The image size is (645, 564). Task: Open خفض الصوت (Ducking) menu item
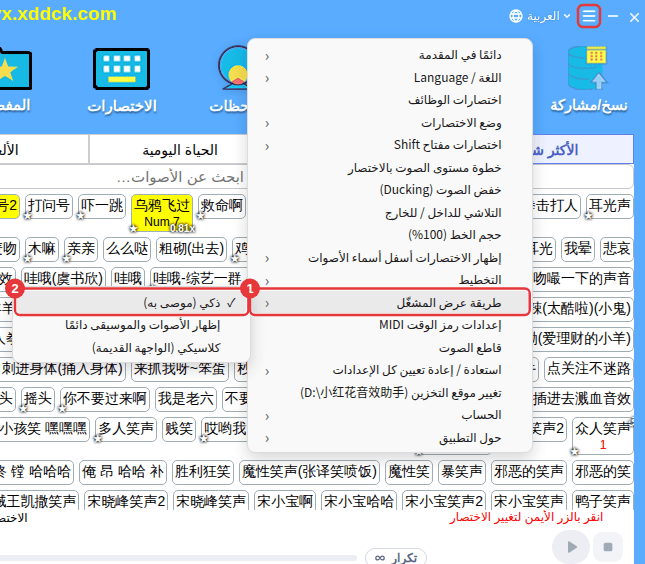pos(390,190)
